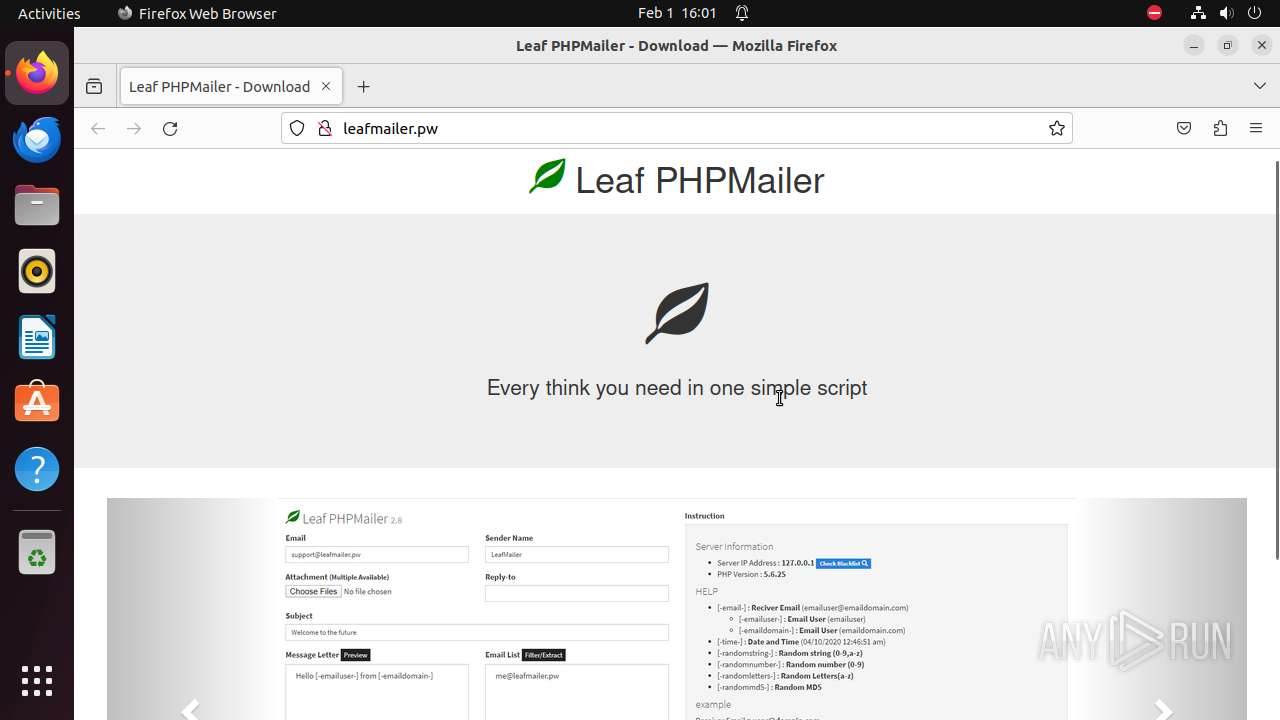The width and height of the screenshot is (1280, 720).
Task: Open the extensions puzzle icon
Action: [x=1220, y=128]
